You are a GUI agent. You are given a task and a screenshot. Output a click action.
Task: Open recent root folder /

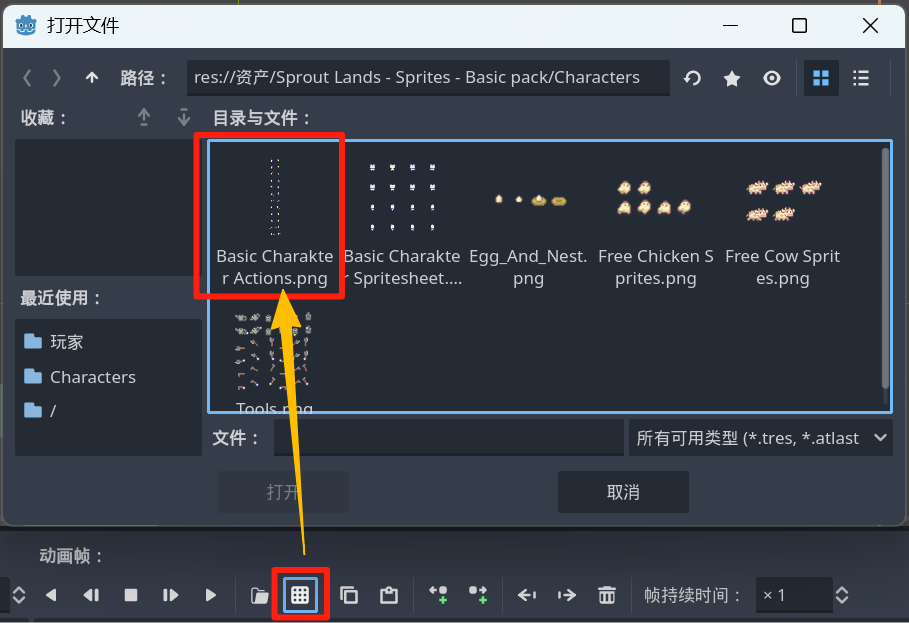coord(108,411)
